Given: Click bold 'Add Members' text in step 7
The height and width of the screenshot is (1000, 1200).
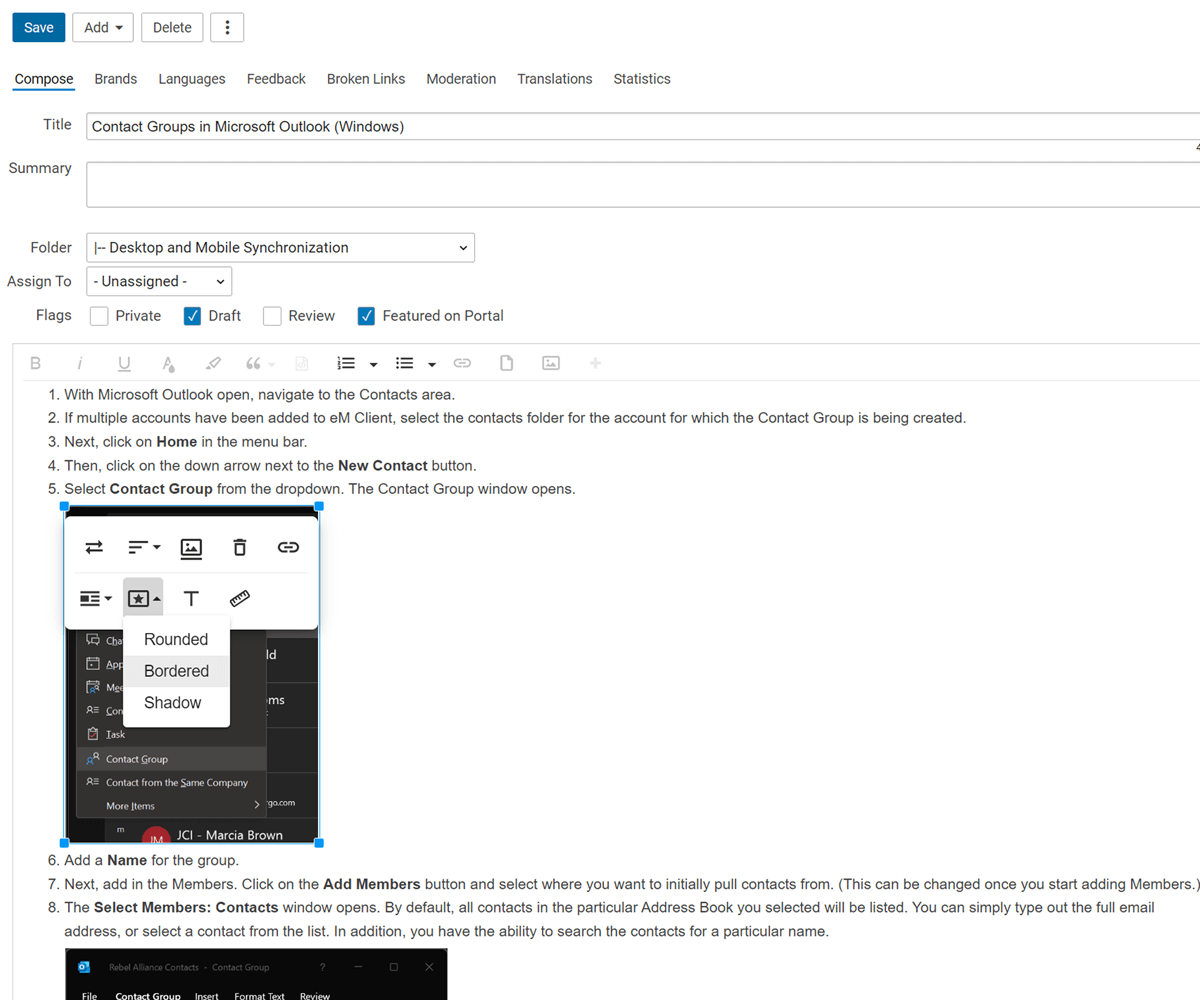Looking at the screenshot, I should click(372, 884).
